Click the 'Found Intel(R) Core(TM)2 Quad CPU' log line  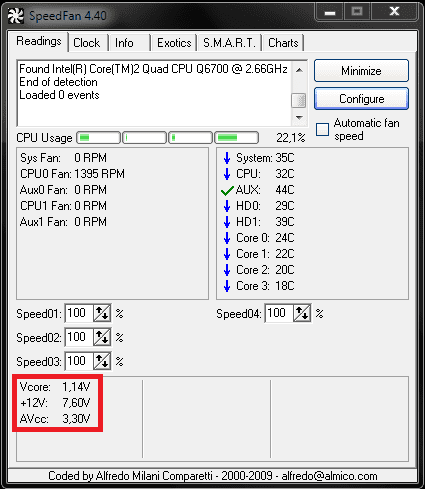click(x=153, y=69)
